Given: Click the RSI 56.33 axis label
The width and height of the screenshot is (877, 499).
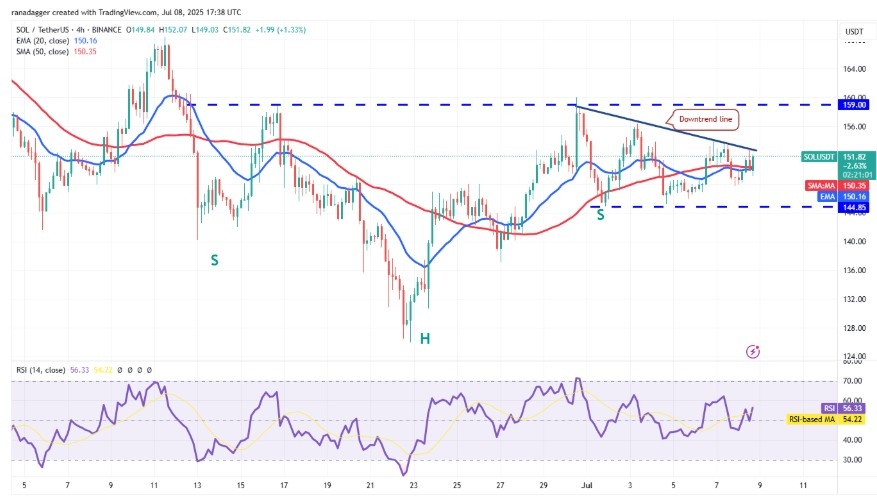Looking at the screenshot, I should pos(844,408).
